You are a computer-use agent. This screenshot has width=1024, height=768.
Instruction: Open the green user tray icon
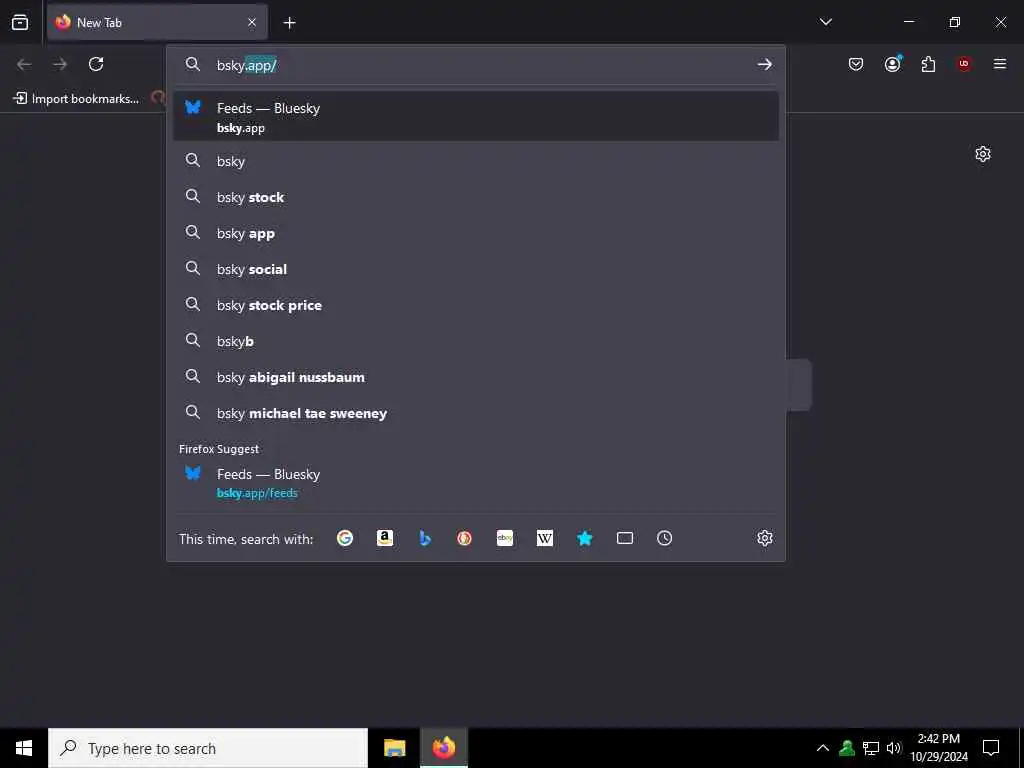847,748
